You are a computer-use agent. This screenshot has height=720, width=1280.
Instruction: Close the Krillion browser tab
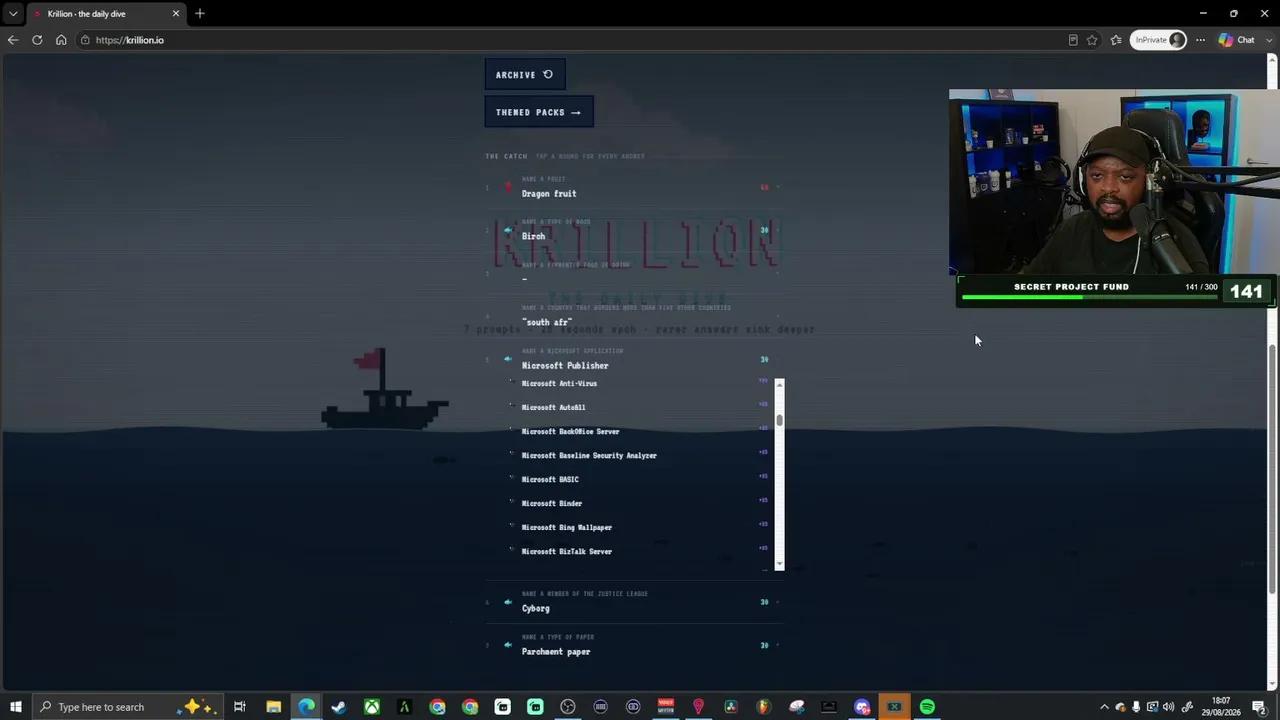177,14
